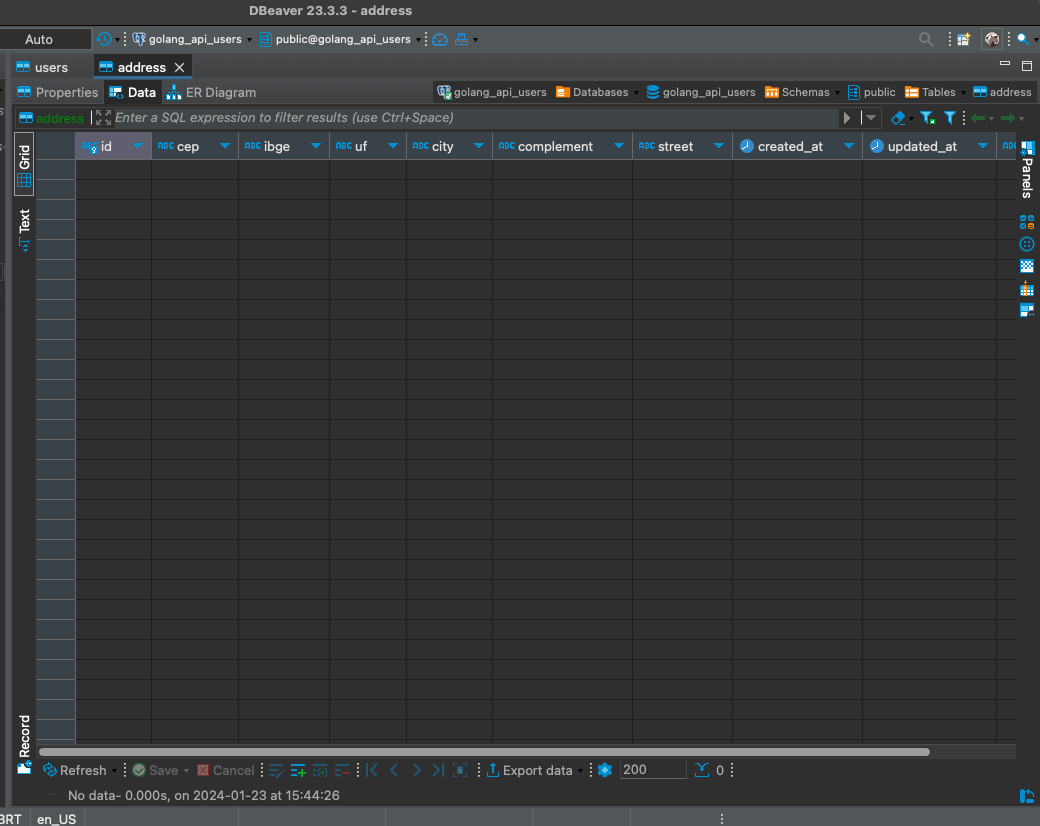Switch to the Text view mode
Viewport: 1040px width, 826px height.
(25, 230)
